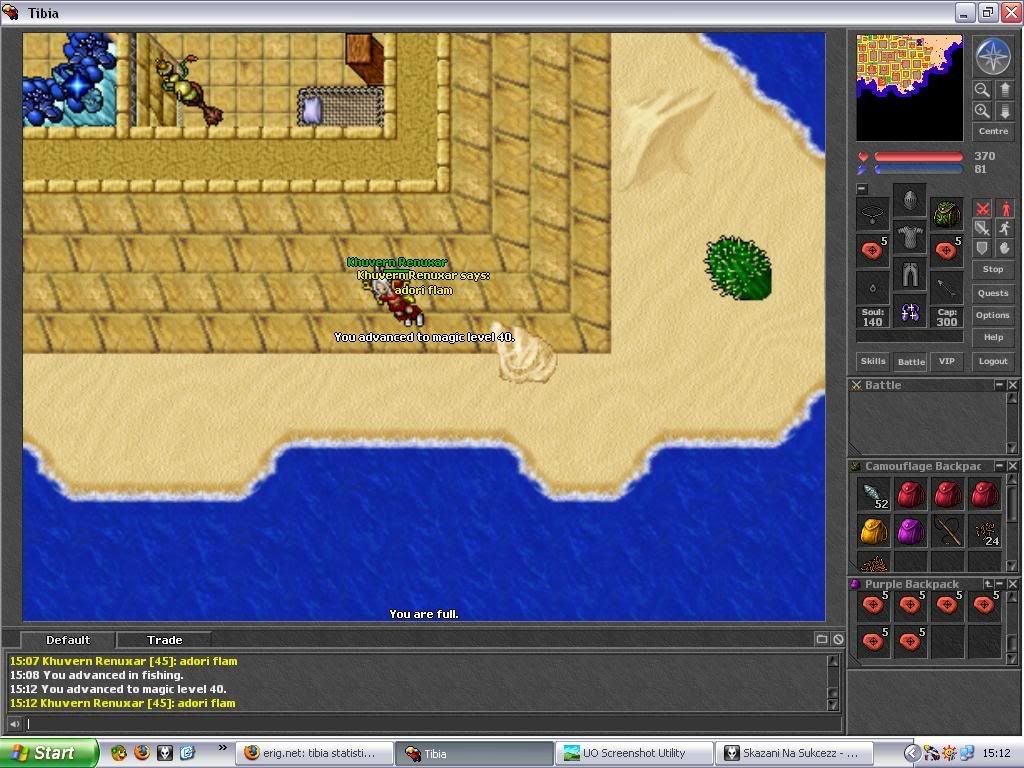The height and width of the screenshot is (768, 1024).
Task: Click the chat volume speaker icon
Action: coord(14,724)
